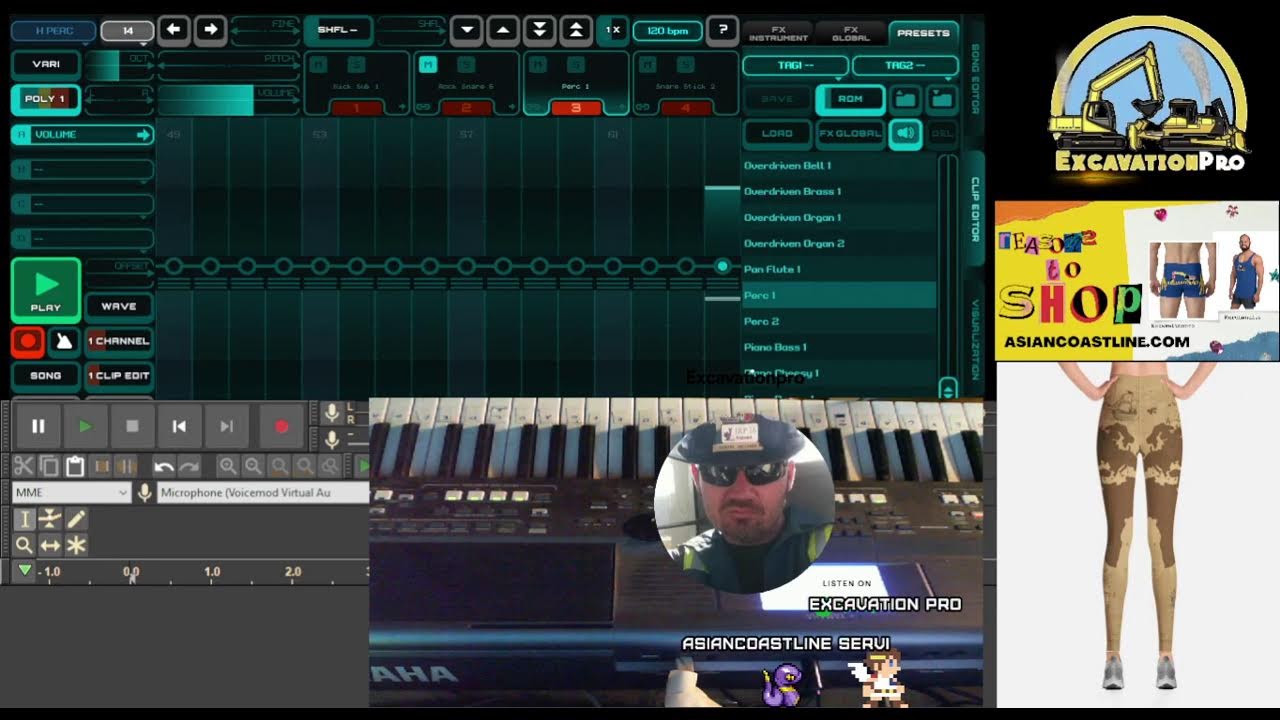
Task: Click the green timeline playhead triangle
Action: (x=25, y=570)
